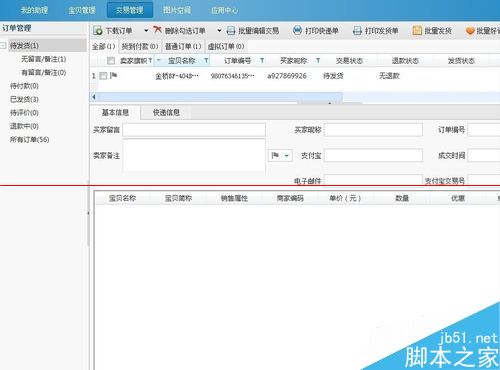This screenshot has height=370, width=500.
Task: Open the 我的助理 tab
Action: click(x=34, y=10)
